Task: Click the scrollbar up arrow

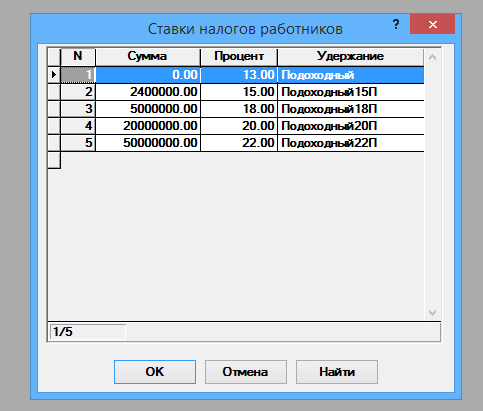Action: coord(432,57)
